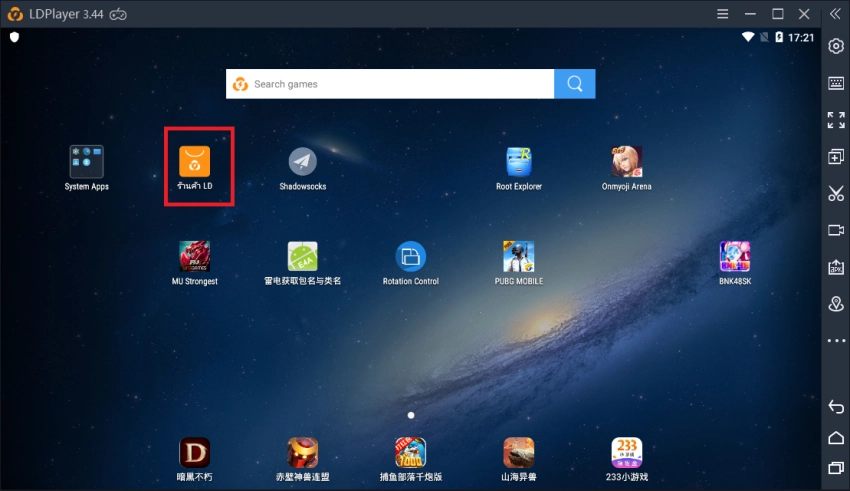Open the recent apps overview button
Screen dimensions: 850x491
coord(836,468)
